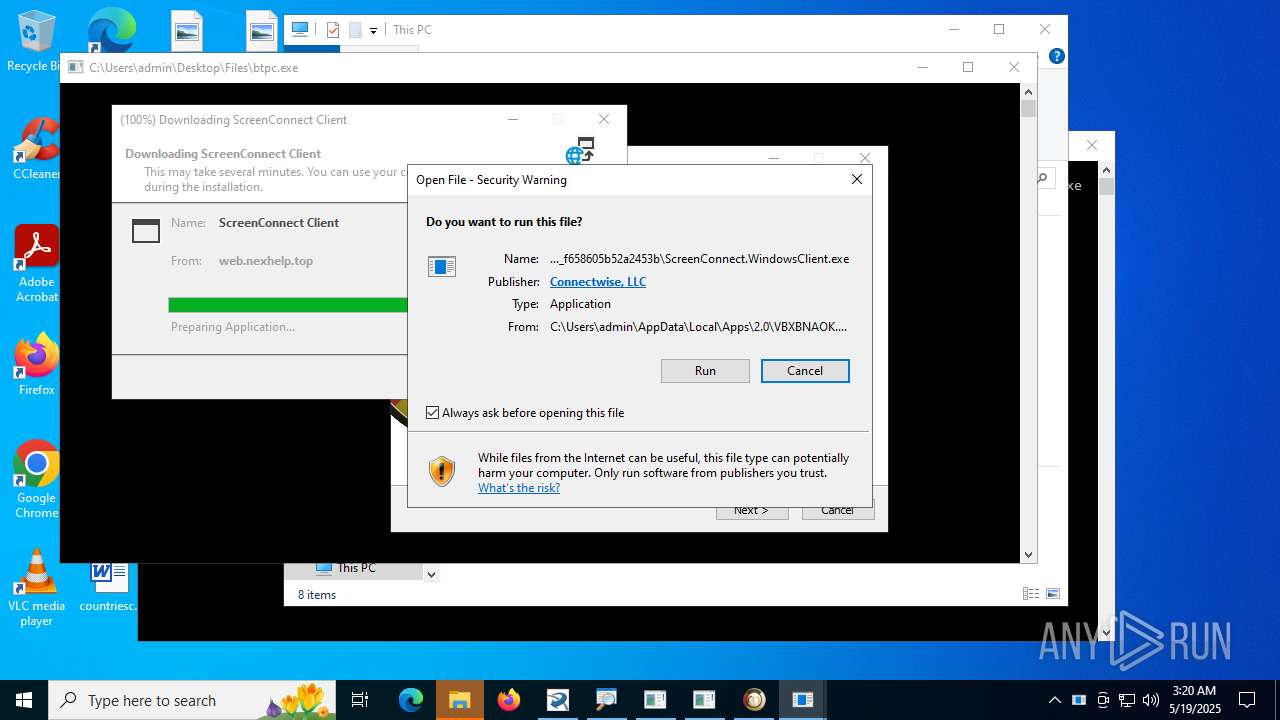Click the "8 items" status bar text

pyautogui.click(x=317, y=595)
